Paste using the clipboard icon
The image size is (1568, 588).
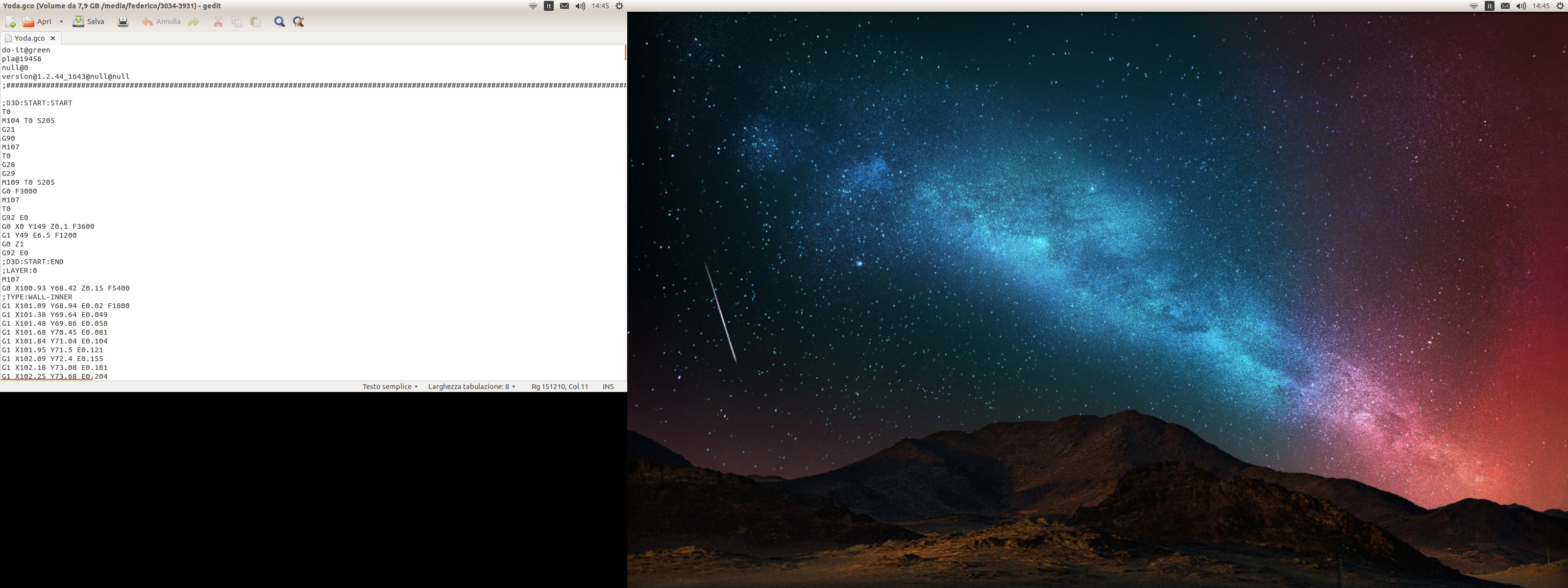256,22
